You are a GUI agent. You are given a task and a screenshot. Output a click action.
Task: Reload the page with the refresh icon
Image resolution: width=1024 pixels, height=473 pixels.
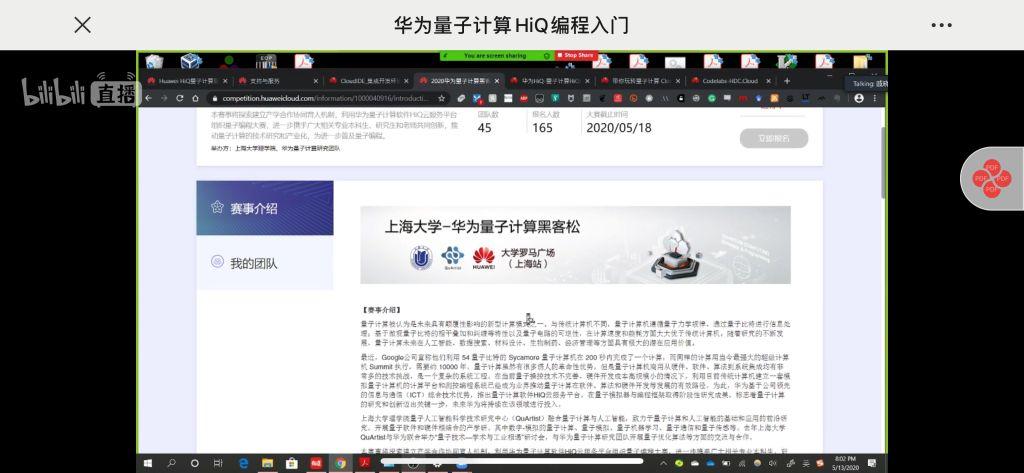pos(180,98)
